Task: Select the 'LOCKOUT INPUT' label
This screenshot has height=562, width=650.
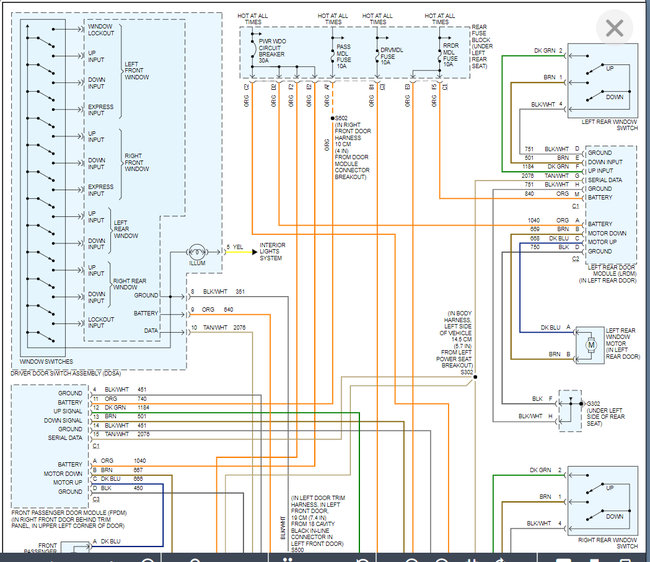Action: point(101,322)
